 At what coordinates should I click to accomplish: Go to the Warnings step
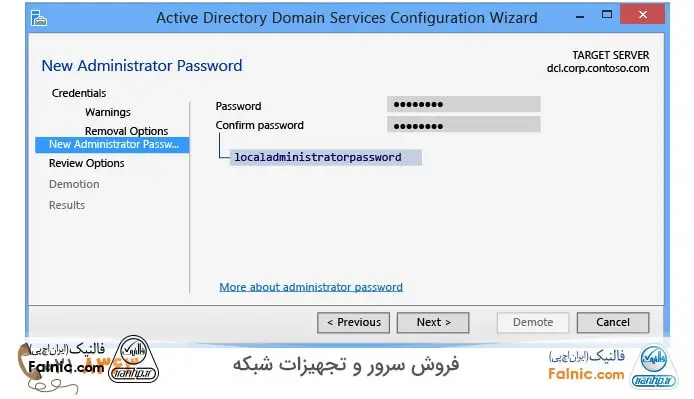coord(108,112)
